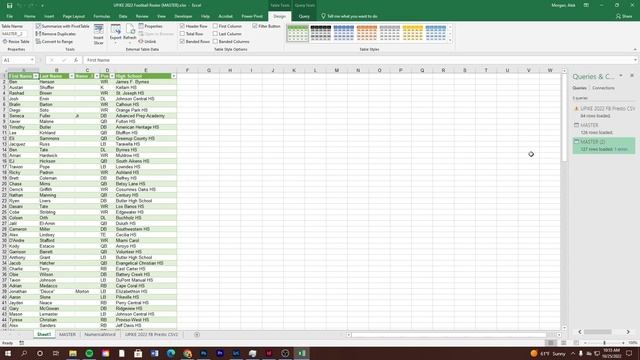Click Remove Duplicates tool
Viewport: 640px width, 360px height.
click(x=56, y=34)
